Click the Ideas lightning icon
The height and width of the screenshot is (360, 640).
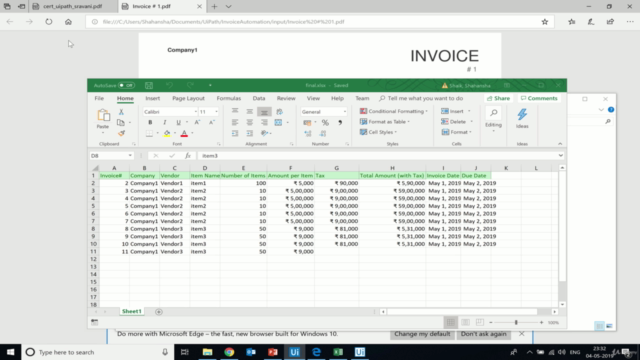[522, 114]
